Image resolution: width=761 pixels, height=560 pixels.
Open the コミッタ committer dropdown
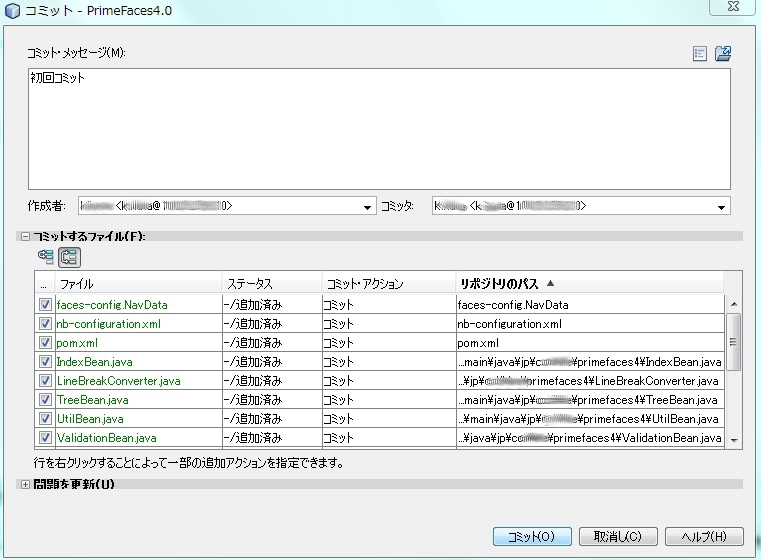pos(721,207)
